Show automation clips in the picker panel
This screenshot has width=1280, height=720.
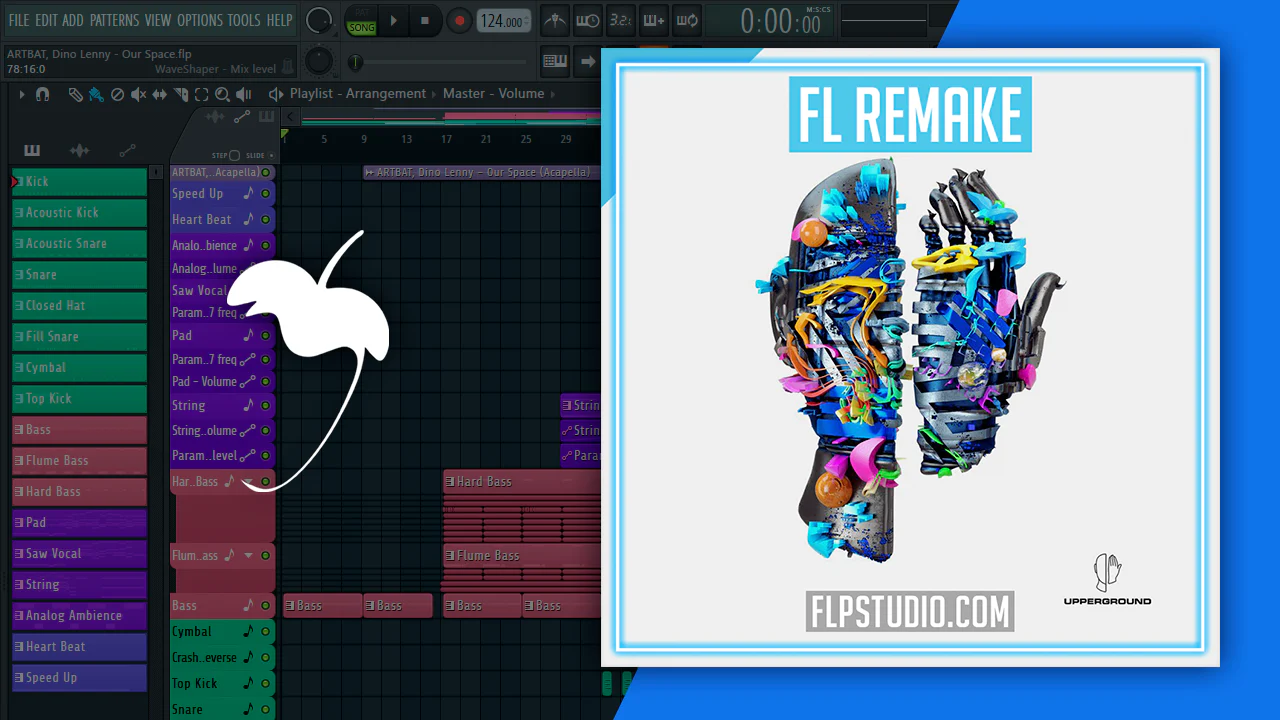127,151
